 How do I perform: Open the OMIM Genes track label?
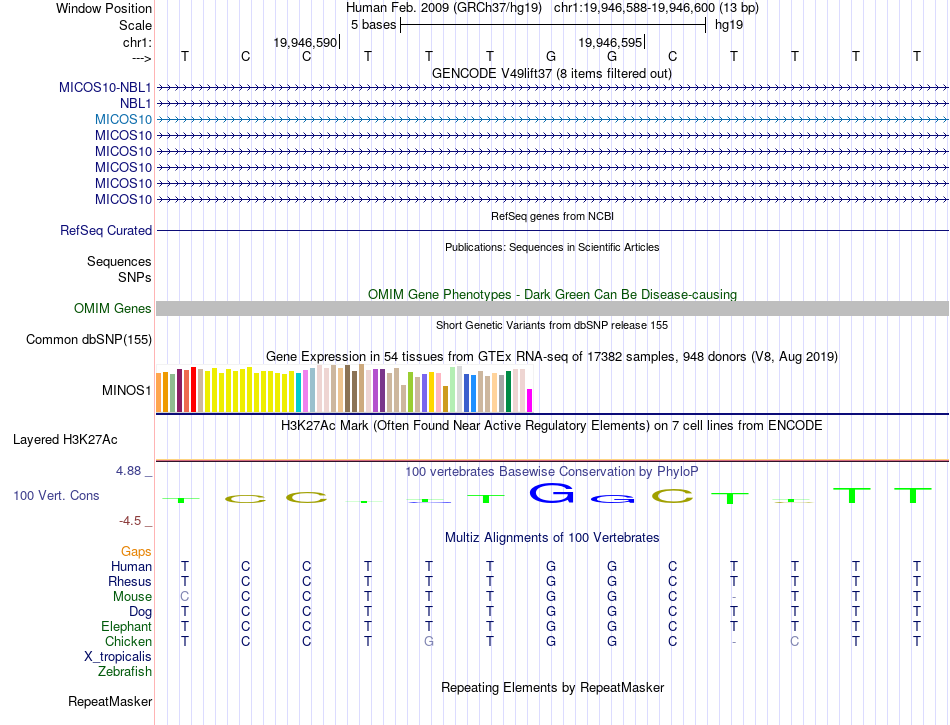click(112, 308)
